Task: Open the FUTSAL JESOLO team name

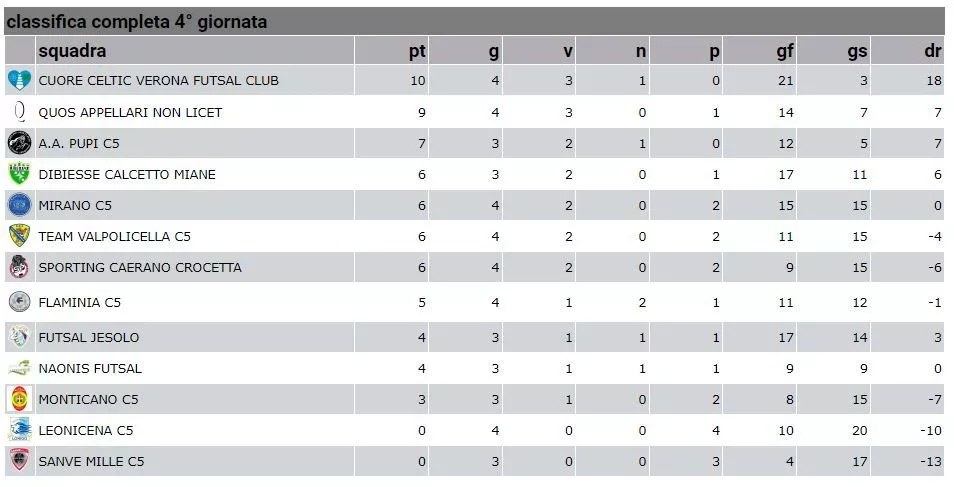Action: pos(89,337)
